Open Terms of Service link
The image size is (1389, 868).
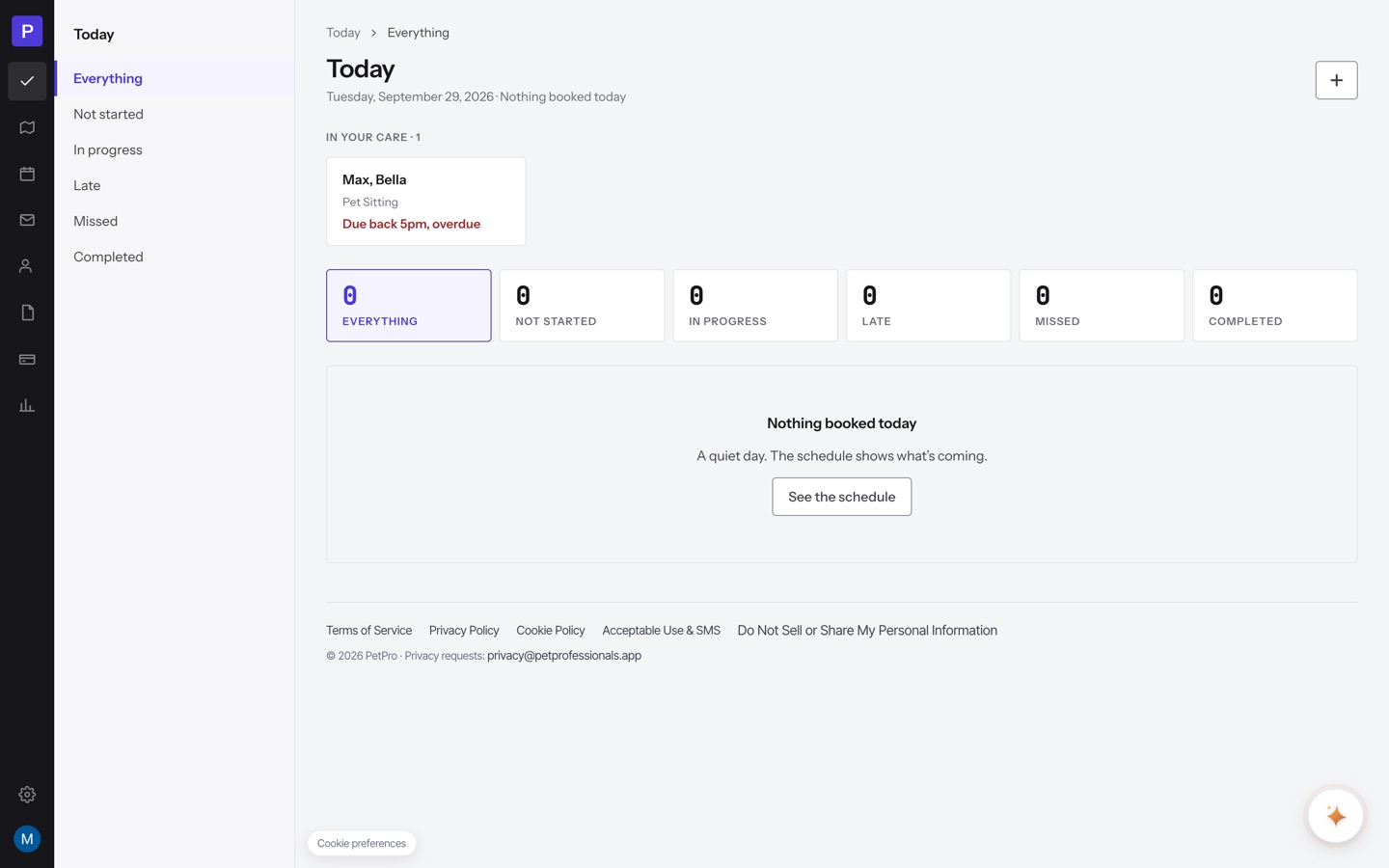(x=368, y=631)
